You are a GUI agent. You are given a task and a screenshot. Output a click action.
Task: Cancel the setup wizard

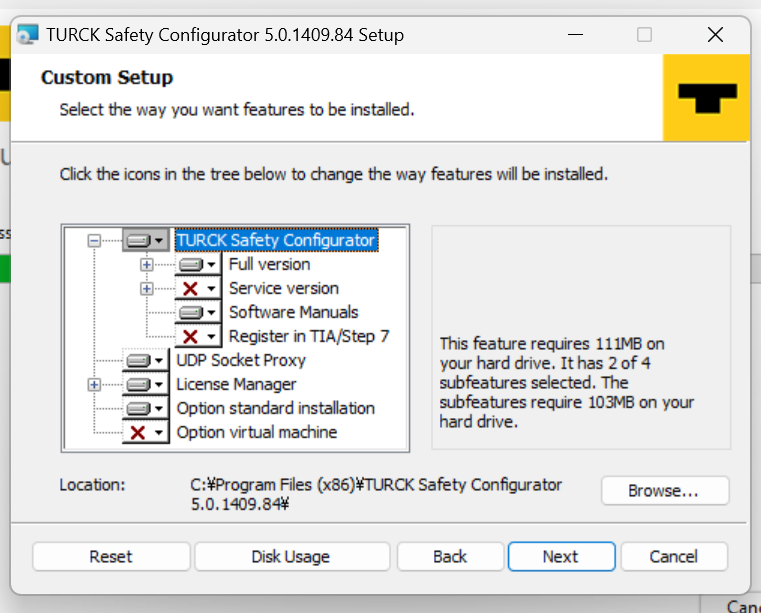tap(674, 557)
